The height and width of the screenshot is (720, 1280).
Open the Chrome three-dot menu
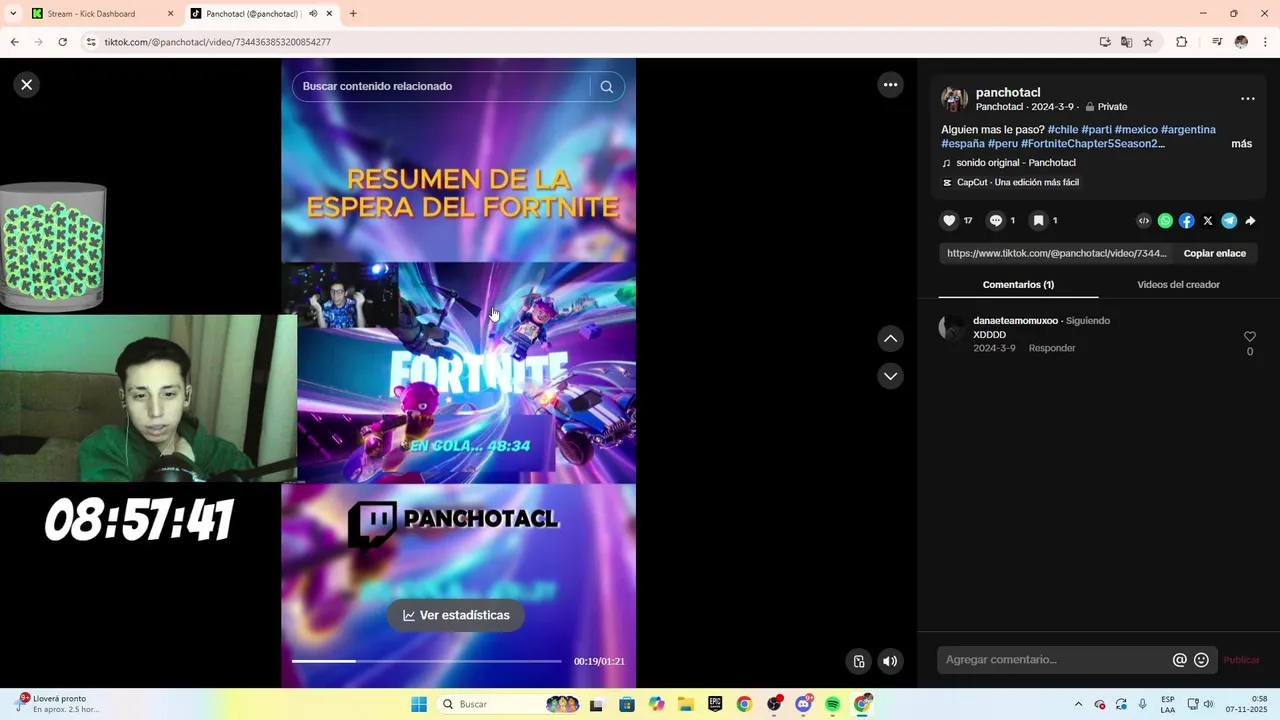(x=1266, y=42)
